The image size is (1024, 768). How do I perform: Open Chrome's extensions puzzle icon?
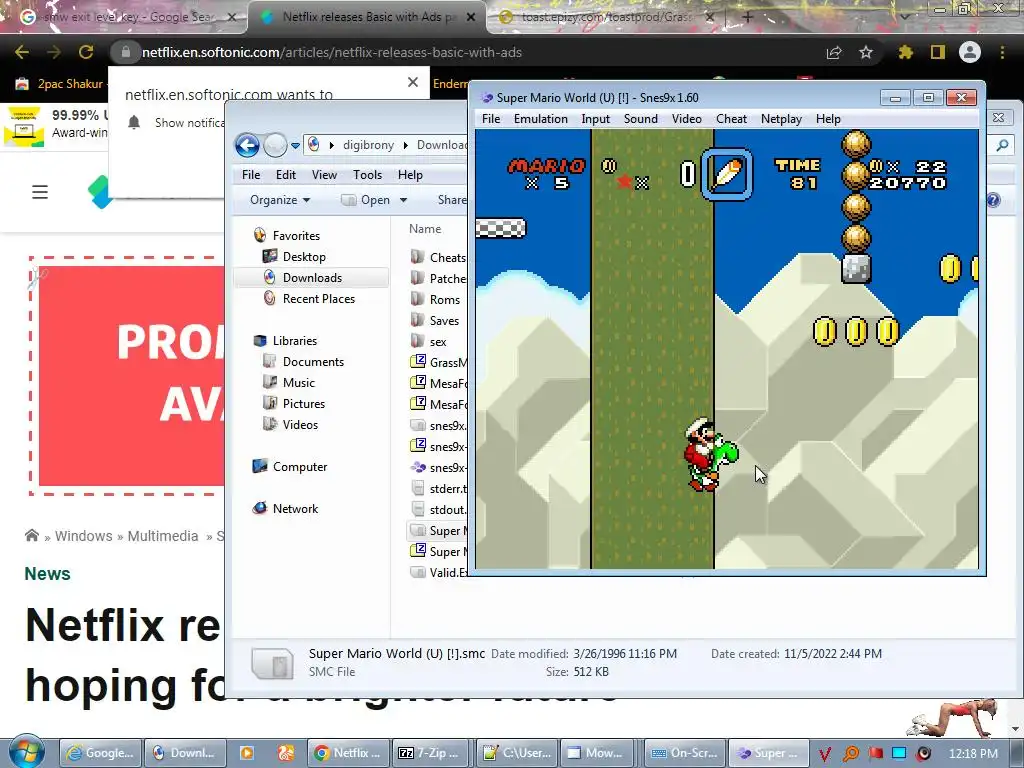905,52
